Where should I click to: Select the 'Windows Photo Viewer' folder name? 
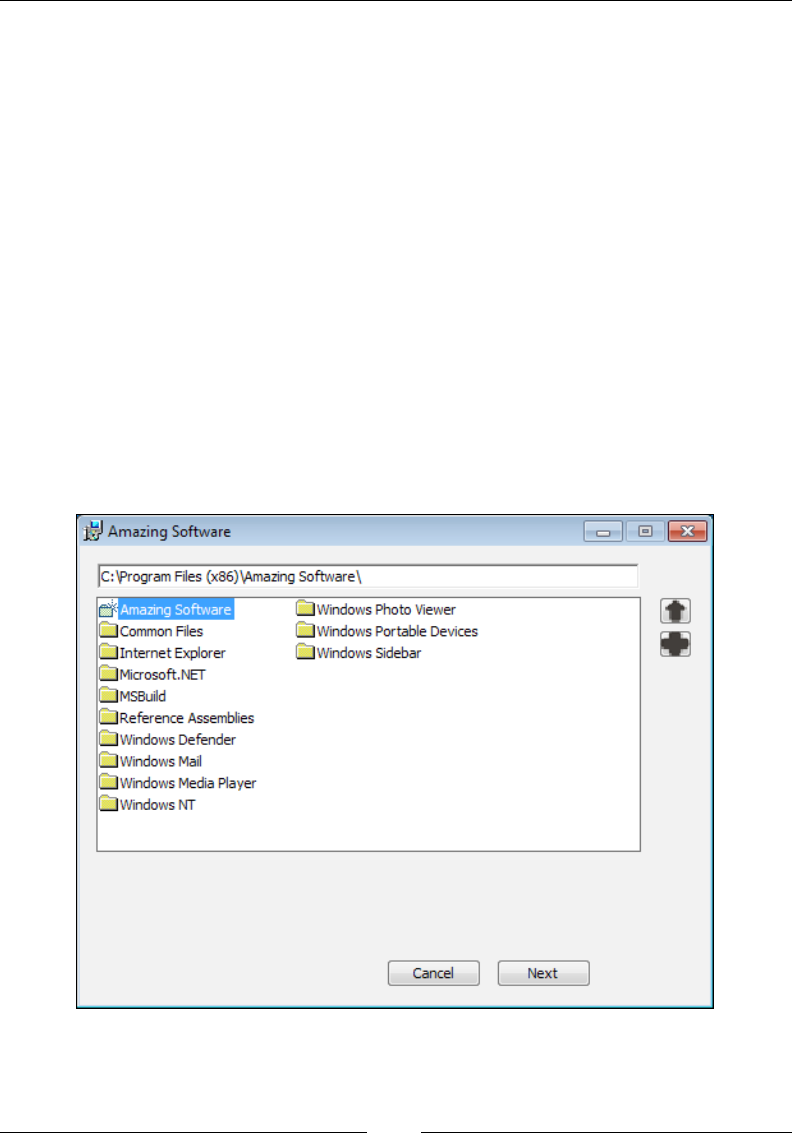[385, 610]
